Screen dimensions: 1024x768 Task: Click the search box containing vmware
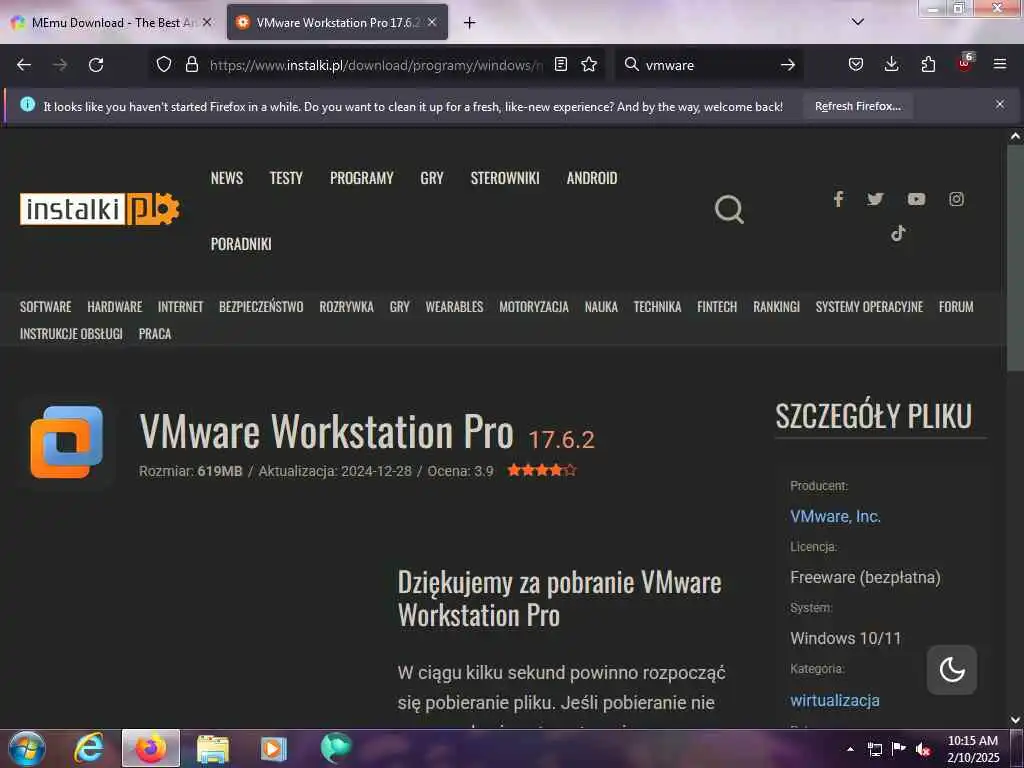pos(709,65)
